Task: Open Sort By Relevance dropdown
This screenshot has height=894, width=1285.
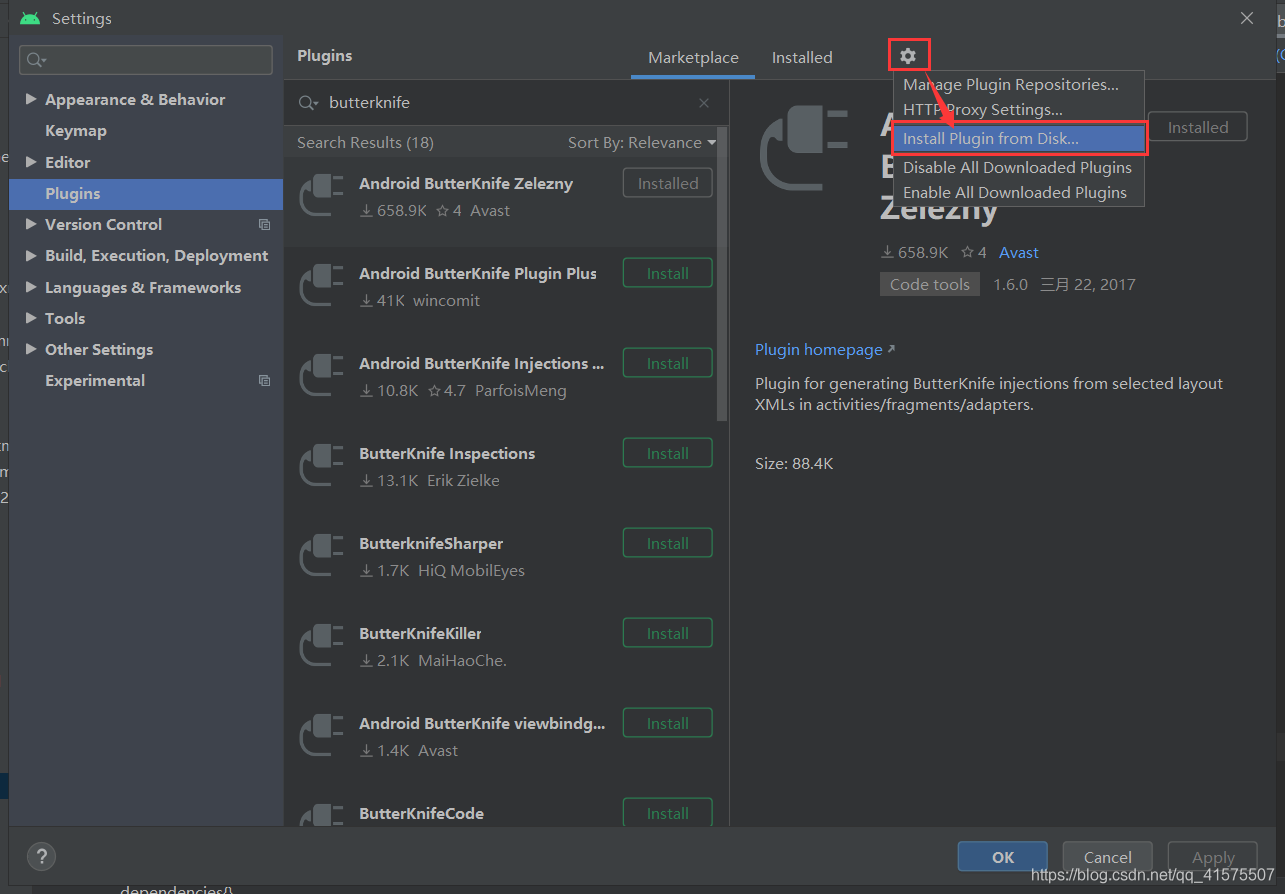Action: click(642, 143)
